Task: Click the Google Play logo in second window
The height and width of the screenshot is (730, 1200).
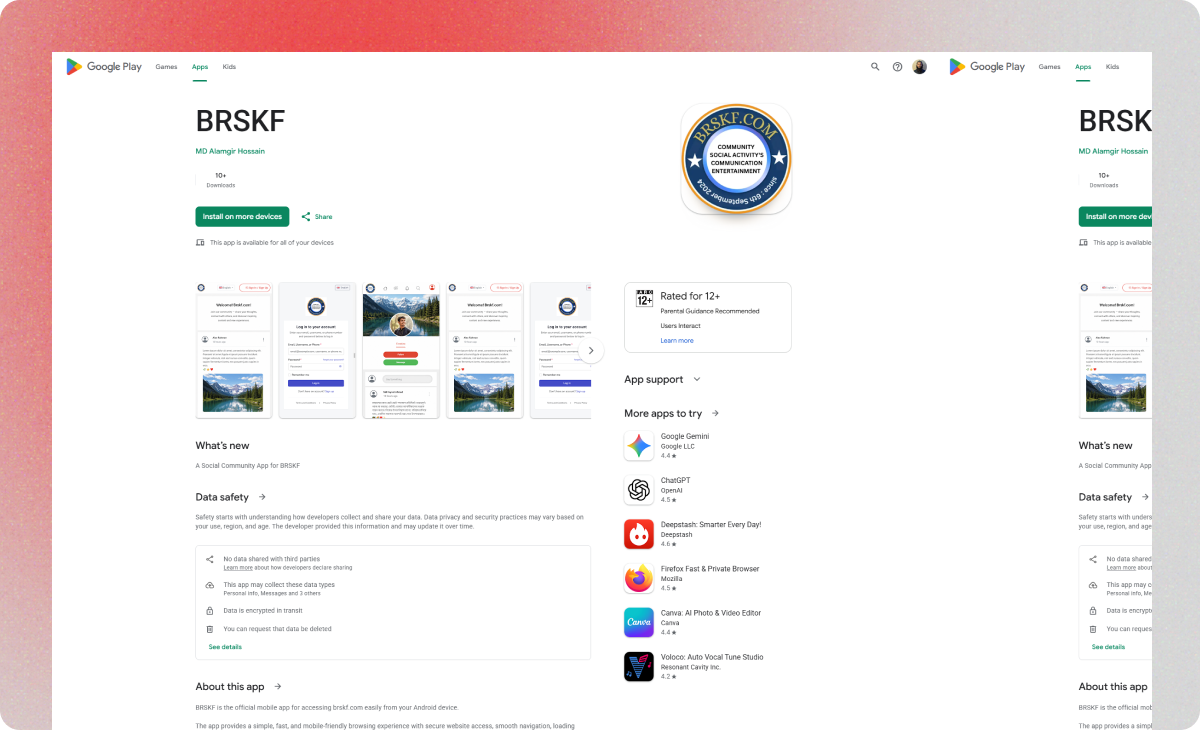Action: 987,67
